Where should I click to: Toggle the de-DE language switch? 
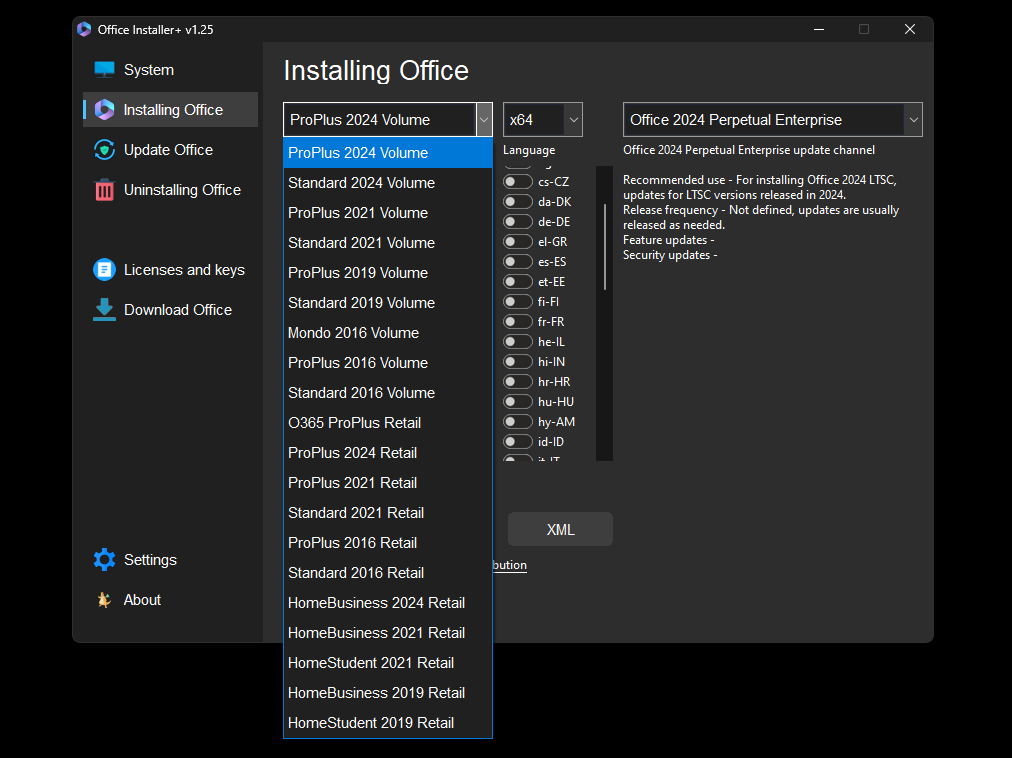pyautogui.click(x=518, y=222)
